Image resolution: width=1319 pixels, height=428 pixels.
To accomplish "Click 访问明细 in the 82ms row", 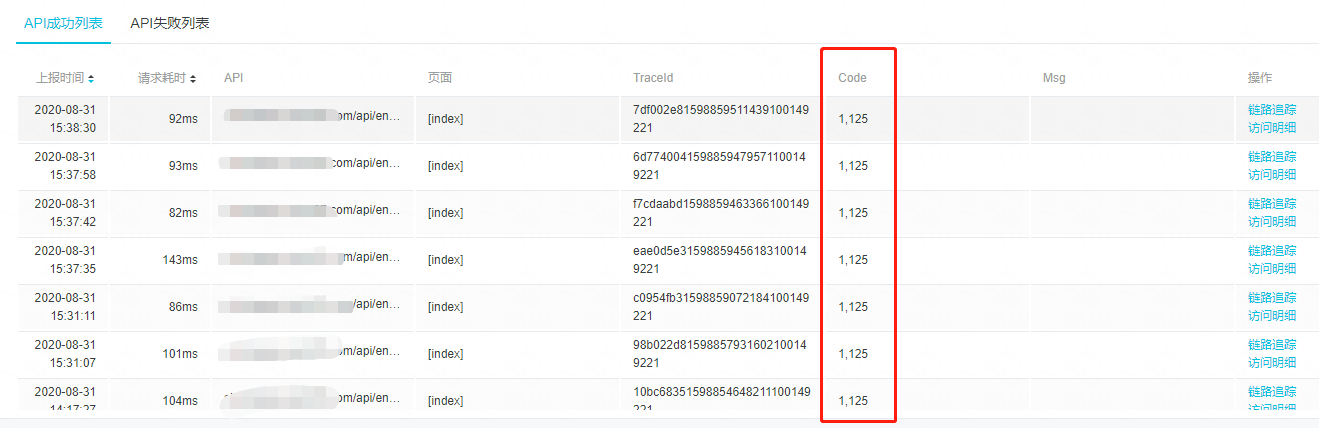I will click(1272, 222).
